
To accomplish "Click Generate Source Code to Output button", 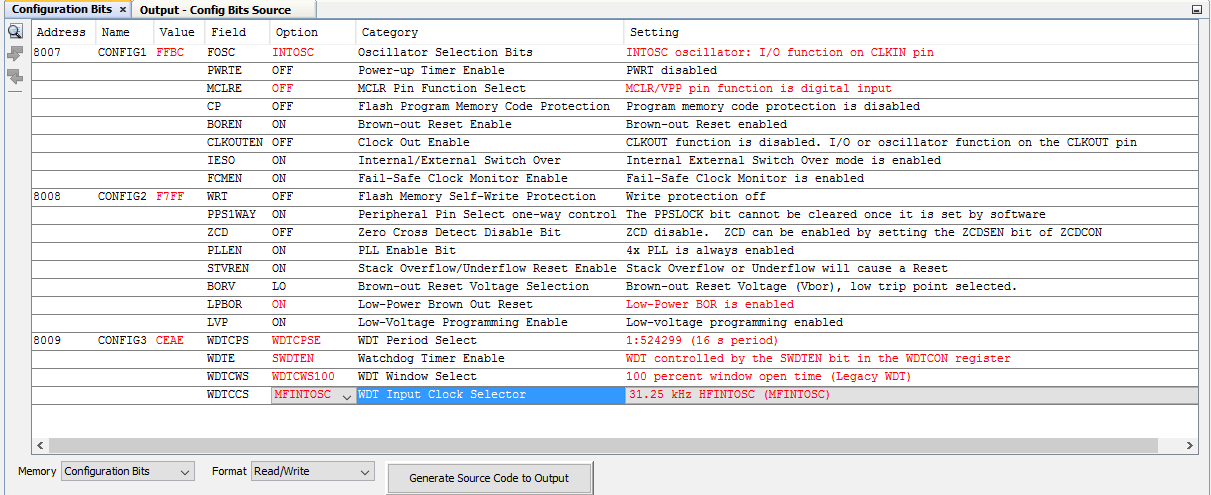I will [x=489, y=478].
